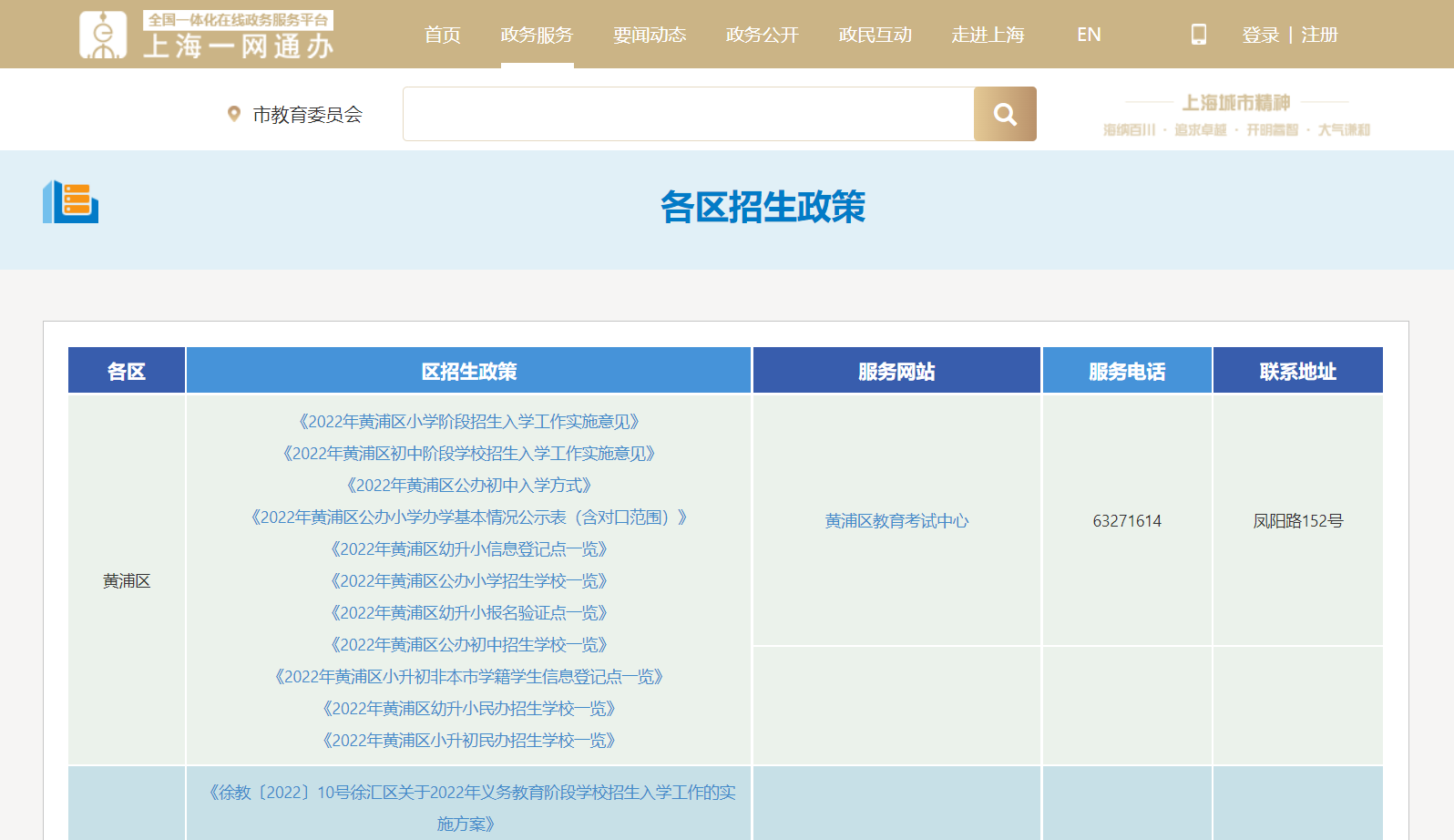The height and width of the screenshot is (840, 1454).
Task: Click phone number 63271614
Action: tap(1127, 521)
